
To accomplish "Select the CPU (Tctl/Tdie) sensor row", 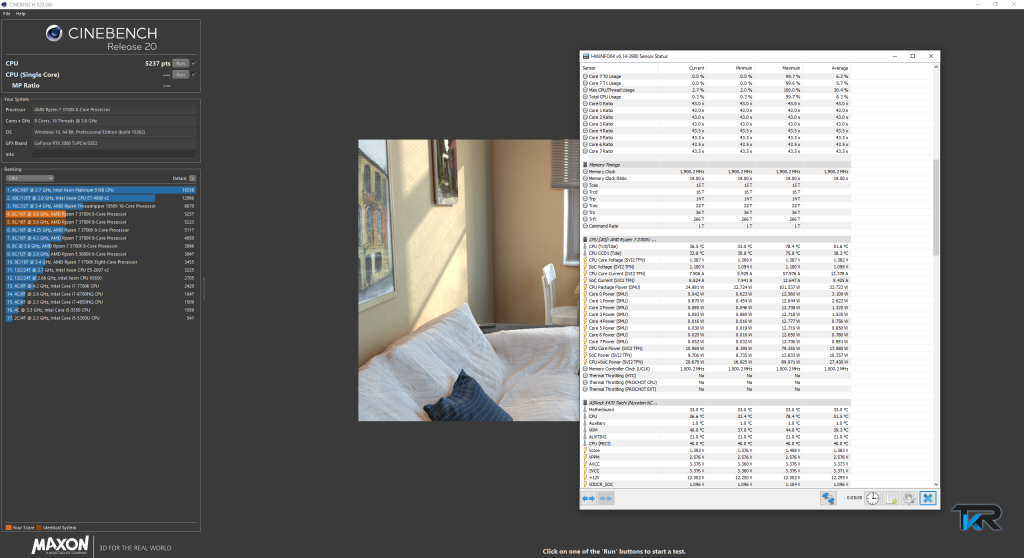I will pyautogui.click(x=715, y=246).
